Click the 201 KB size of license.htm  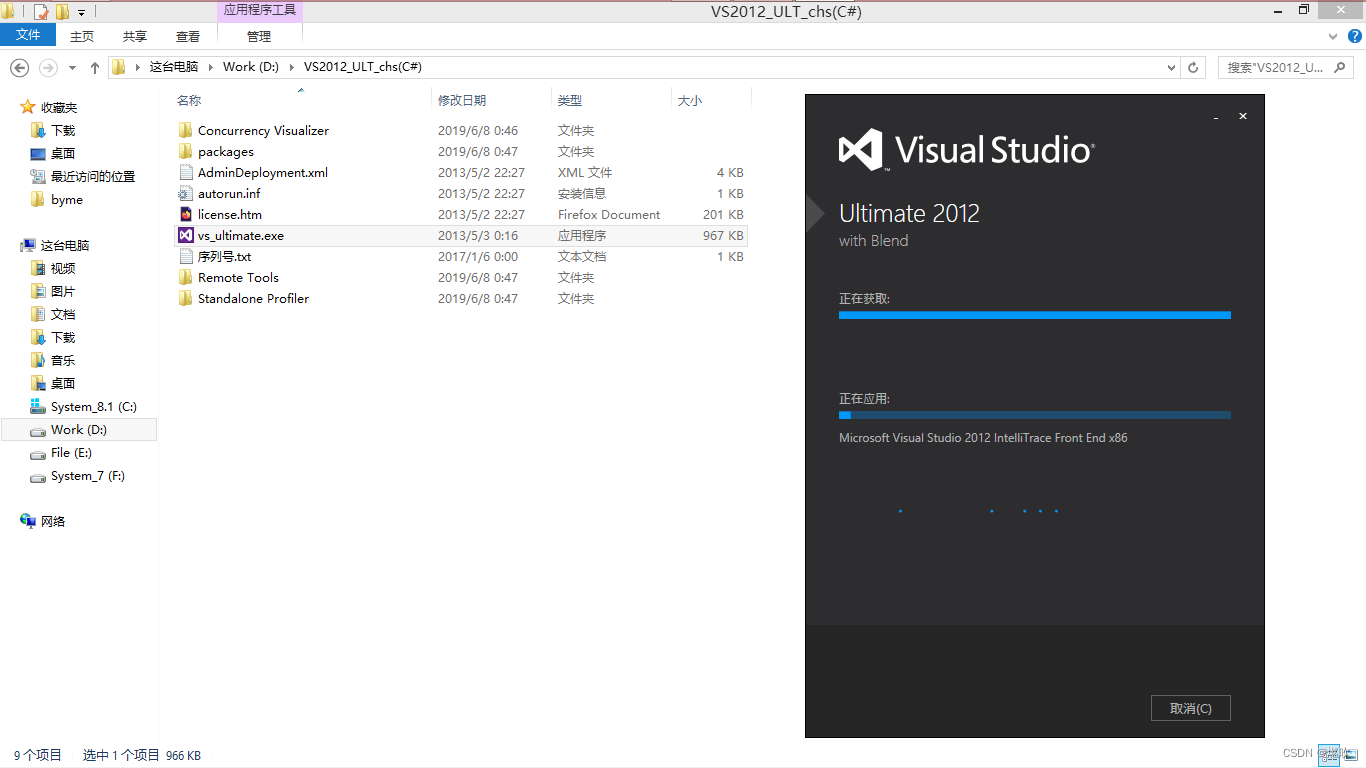723,214
